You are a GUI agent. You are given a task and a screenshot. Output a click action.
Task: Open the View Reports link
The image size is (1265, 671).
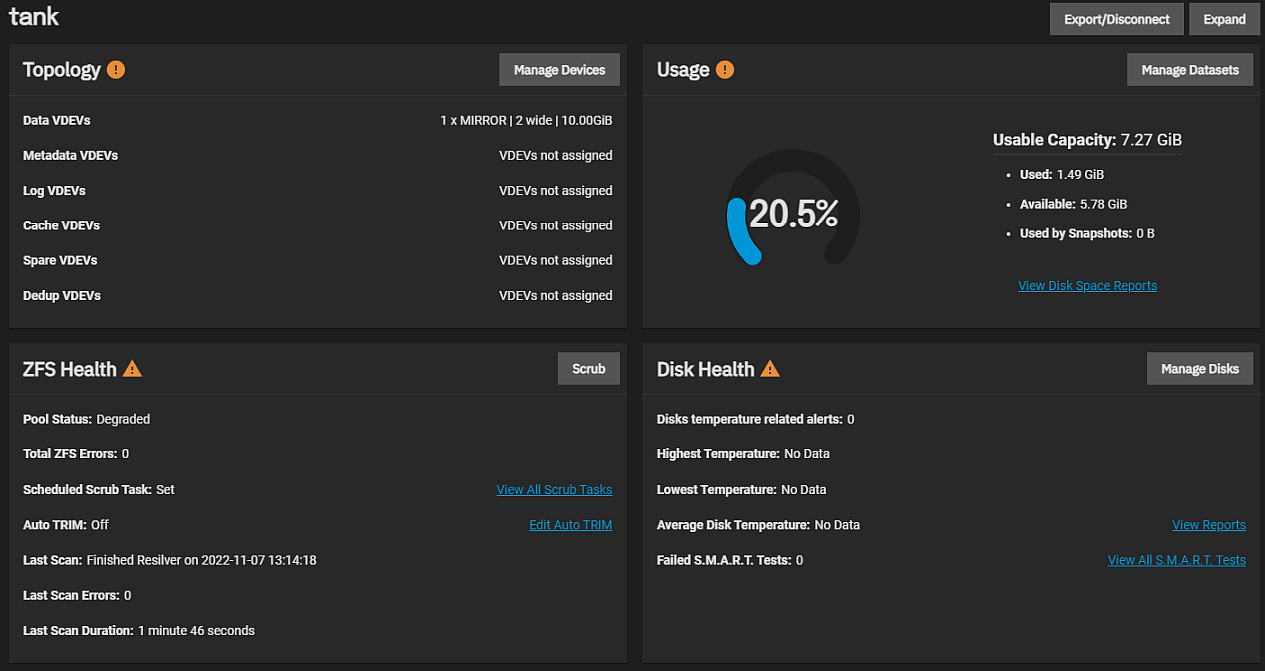1208,525
